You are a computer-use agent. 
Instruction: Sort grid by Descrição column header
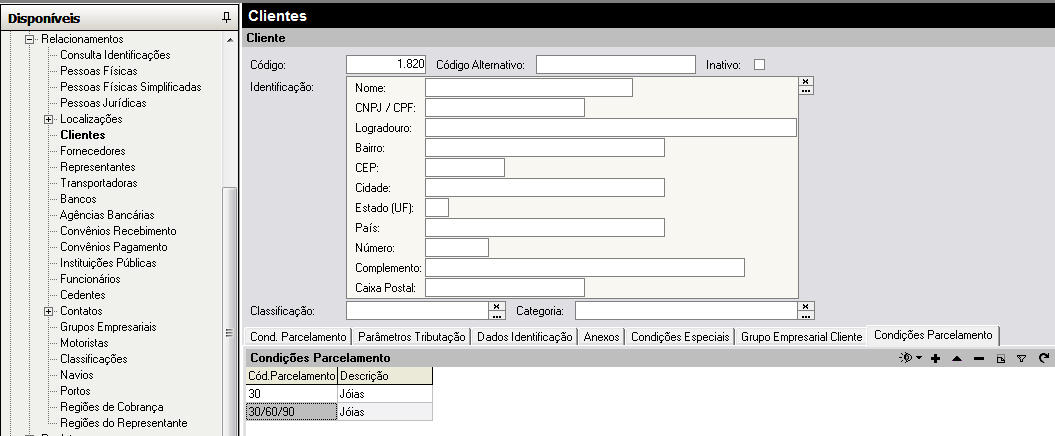385,376
